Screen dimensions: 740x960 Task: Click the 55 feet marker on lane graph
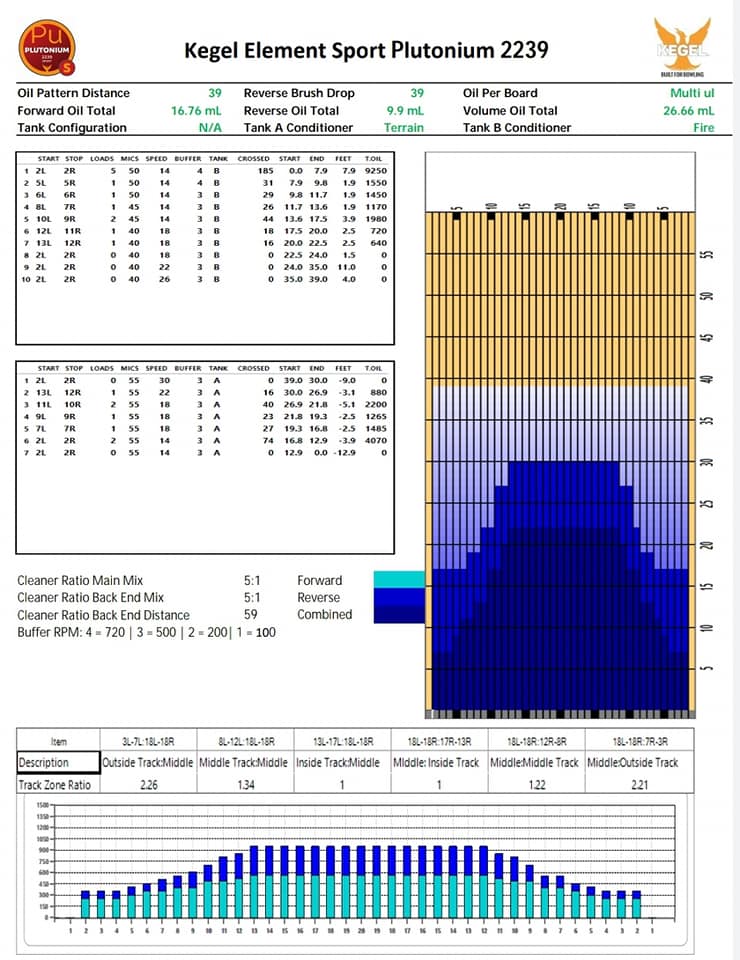coord(707,254)
